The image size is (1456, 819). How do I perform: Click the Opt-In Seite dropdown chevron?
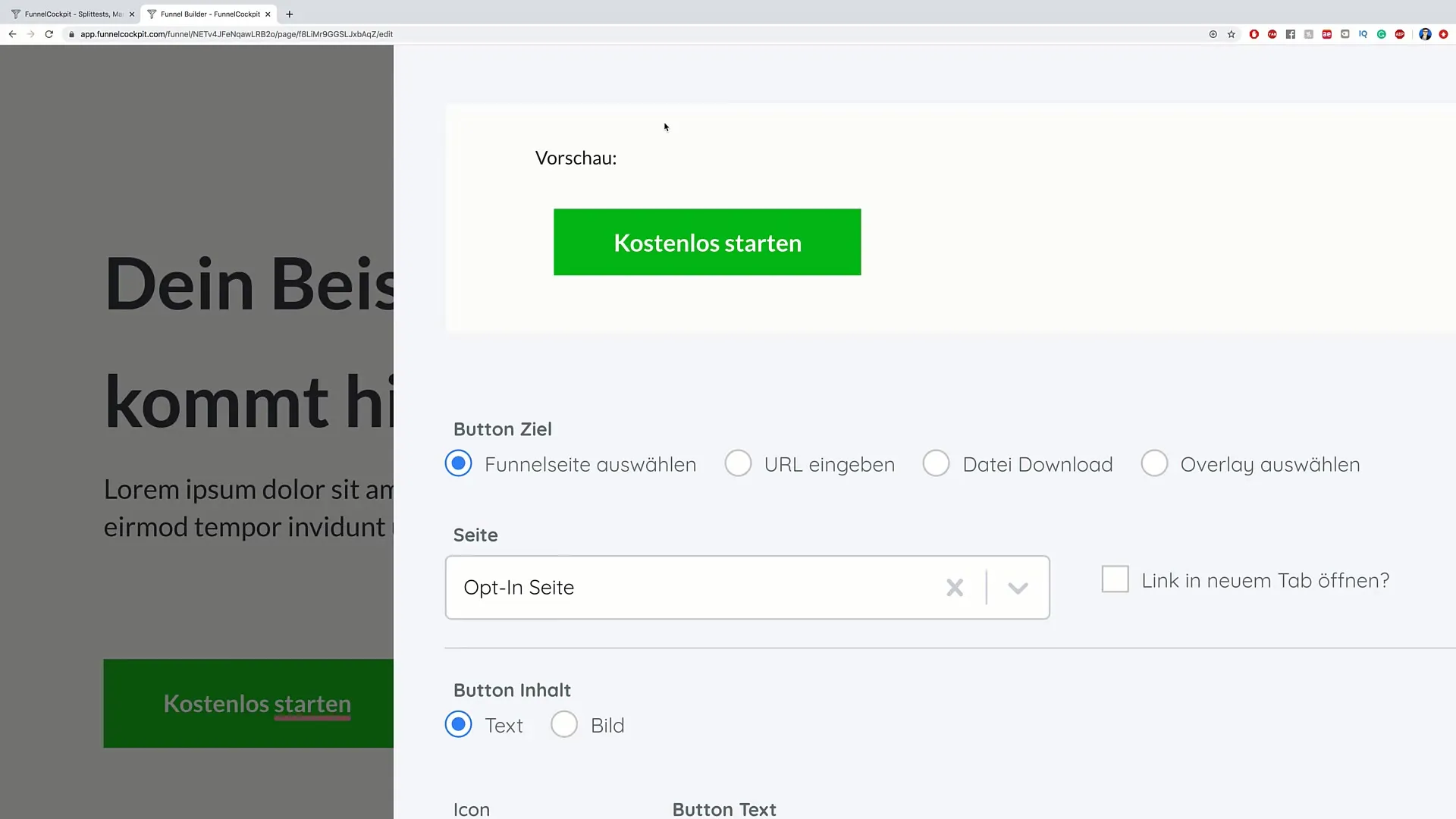click(x=1020, y=587)
